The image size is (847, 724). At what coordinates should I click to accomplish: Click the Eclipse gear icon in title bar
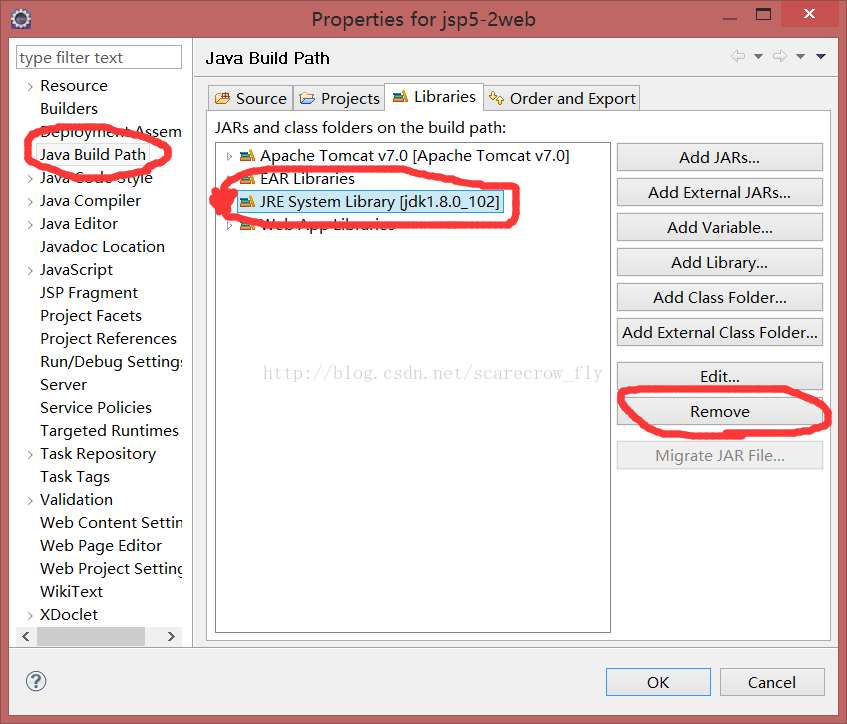[x=21, y=19]
